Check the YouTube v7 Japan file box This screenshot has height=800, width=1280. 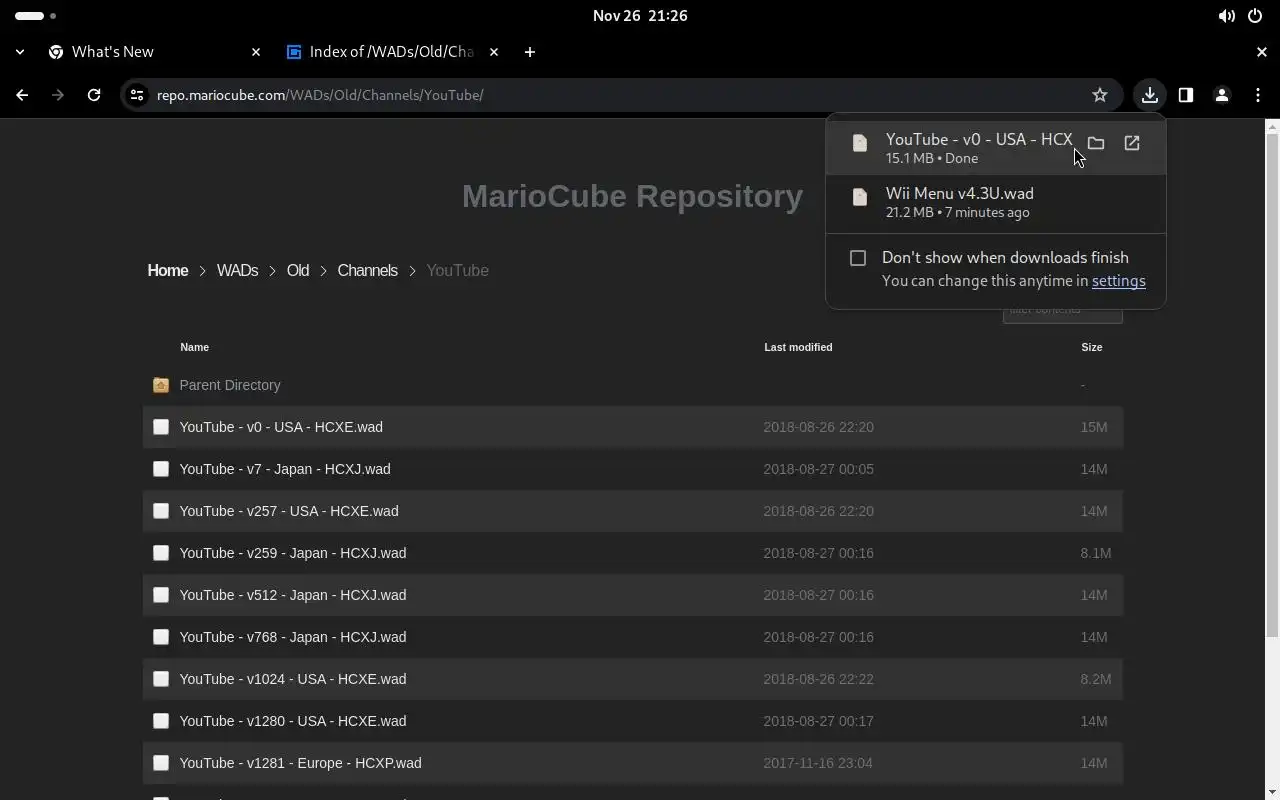pos(161,469)
